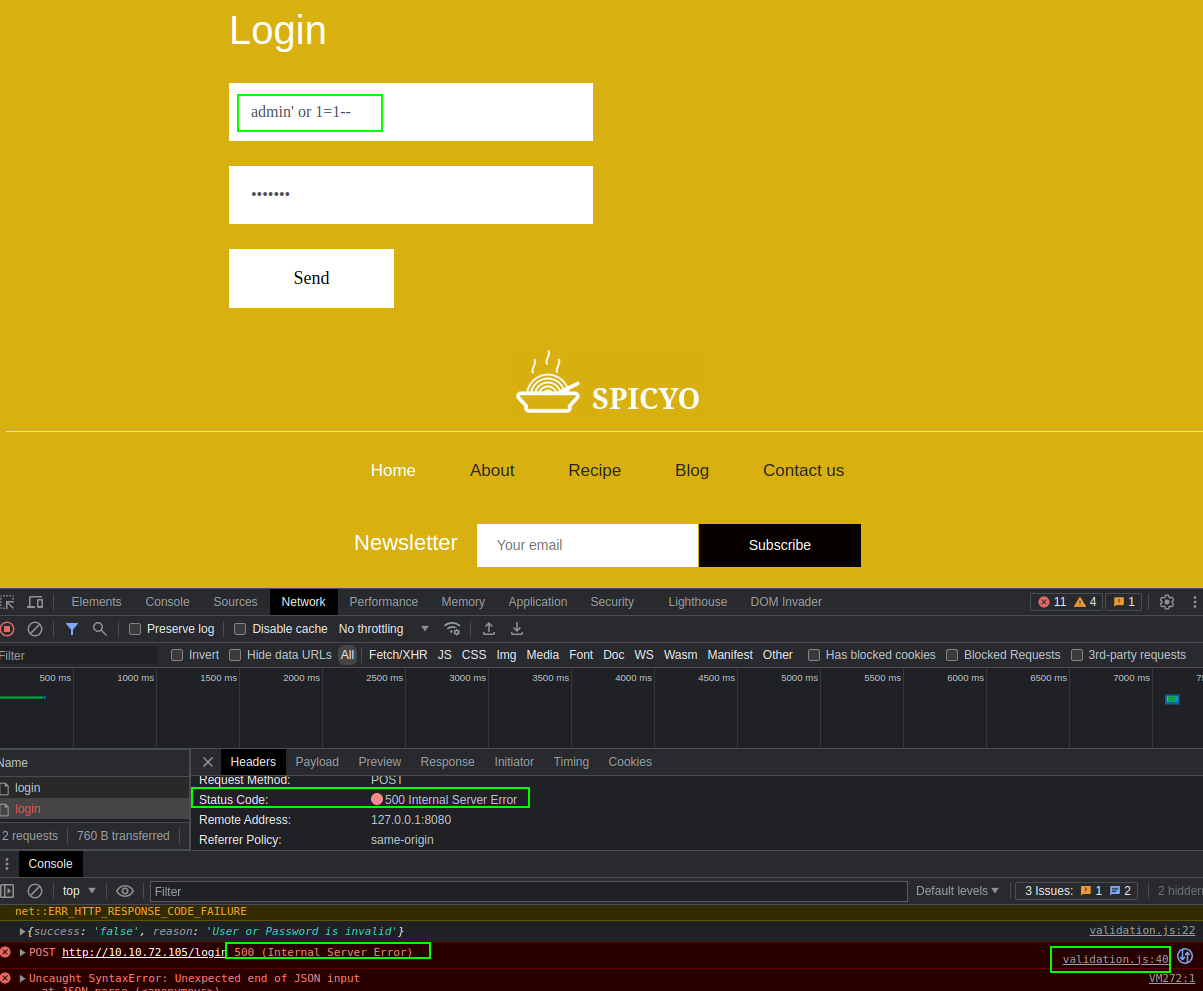This screenshot has height=991, width=1203.
Task: Switch to the Elements panel tab
Action: (x=96, y=602)
